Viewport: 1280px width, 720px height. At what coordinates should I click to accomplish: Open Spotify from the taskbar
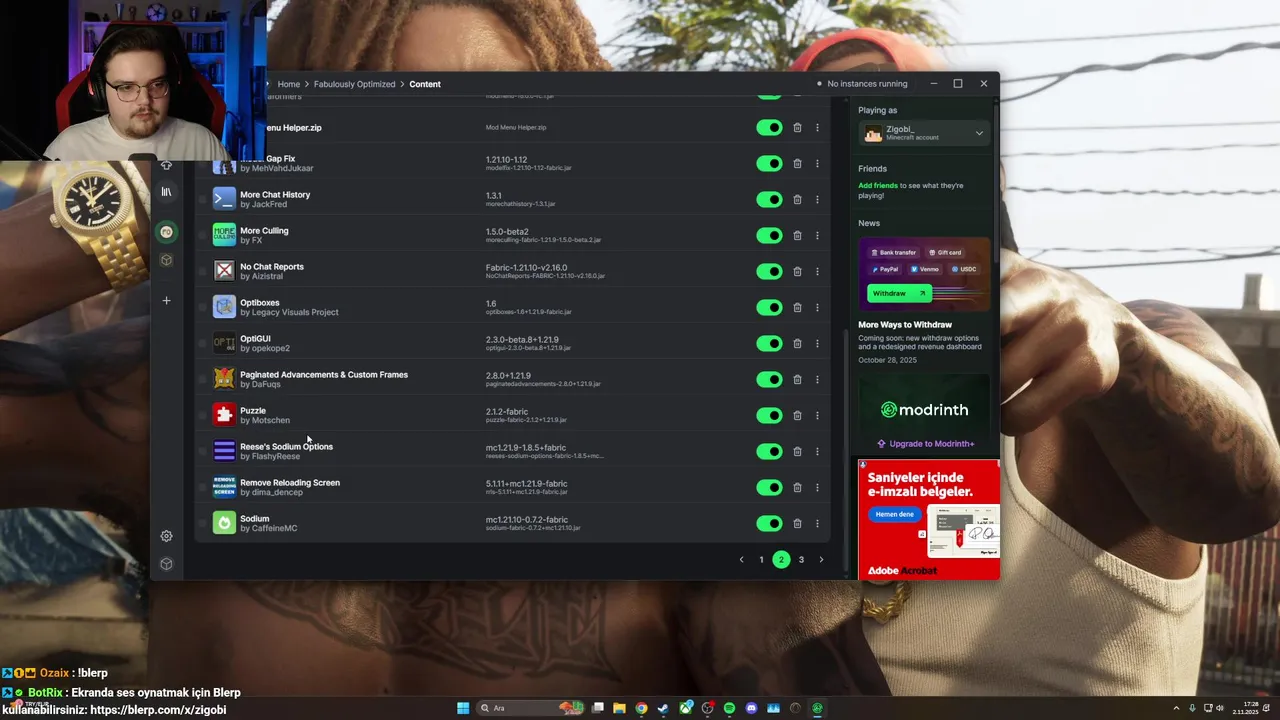(x=729, y=708)
